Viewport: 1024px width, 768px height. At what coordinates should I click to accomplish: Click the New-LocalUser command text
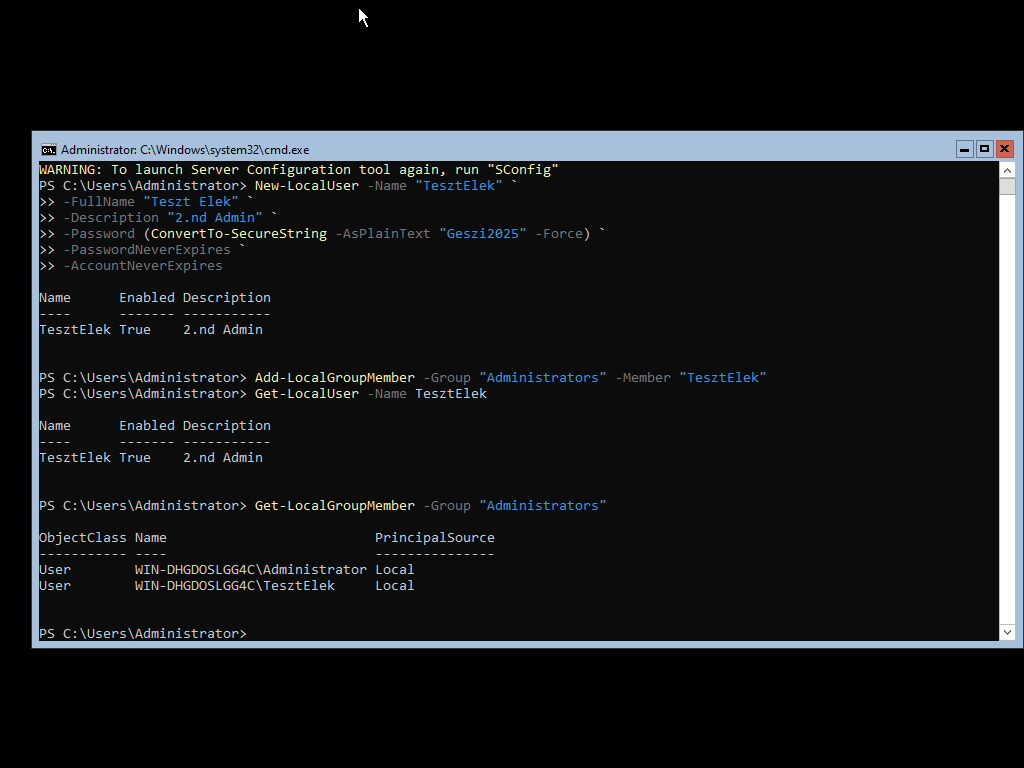coord(306,186)
